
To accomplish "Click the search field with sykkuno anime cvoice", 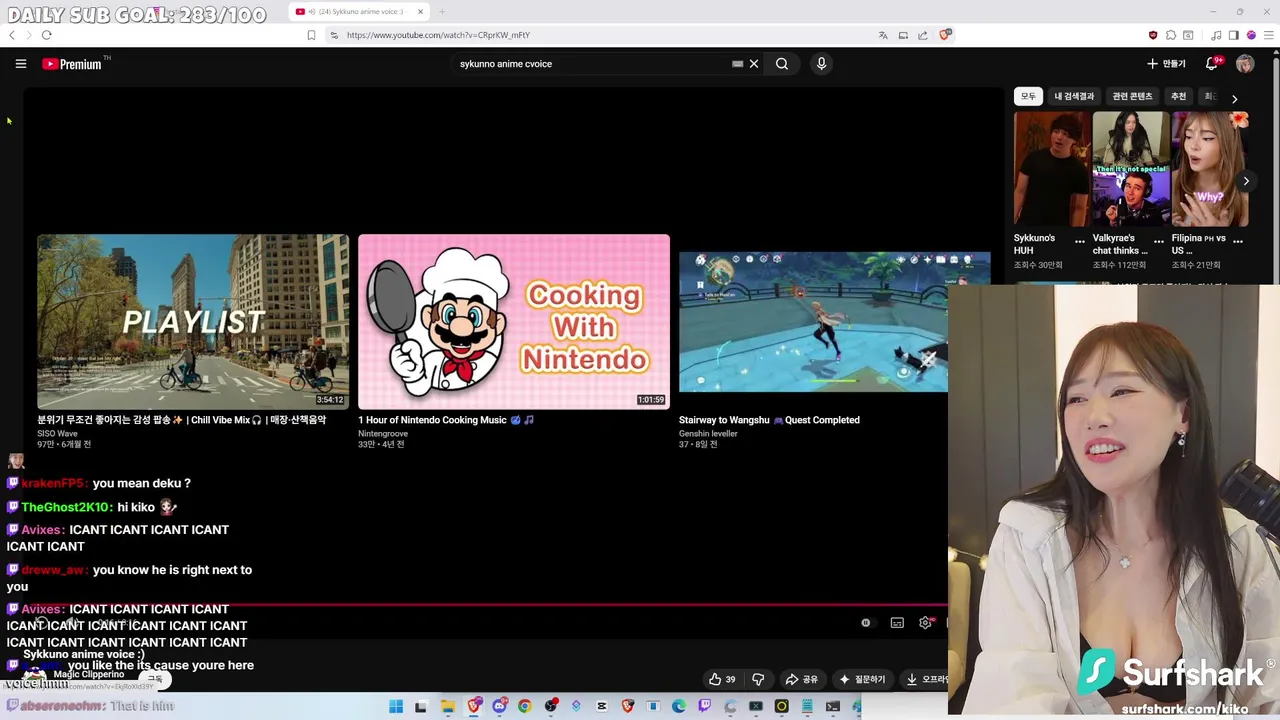I will (590, 64).
